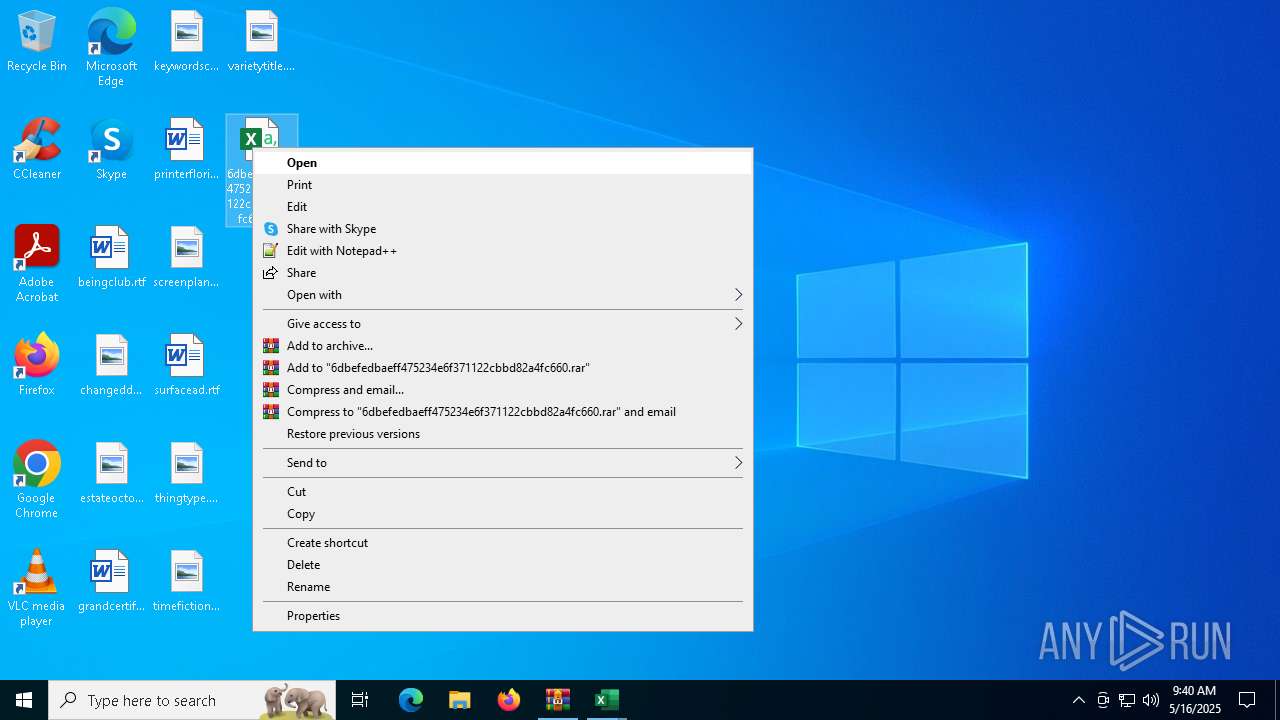Select the beingclub.rtf document icon
The width and height of the screenshot is (1280, 720).
coord(111,258)
